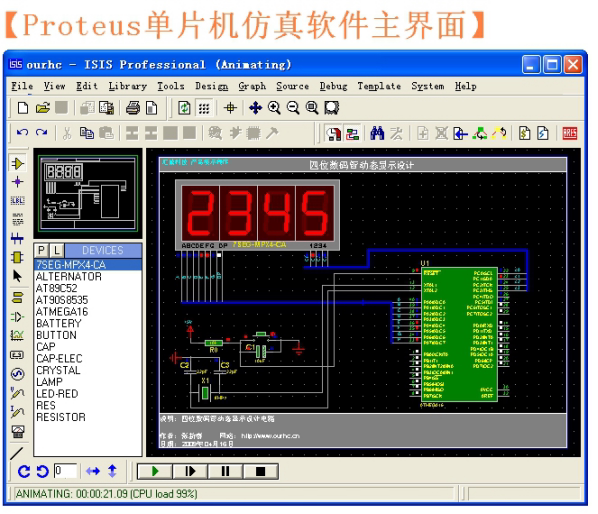Toggle the grid dots display

click(204, 109)
